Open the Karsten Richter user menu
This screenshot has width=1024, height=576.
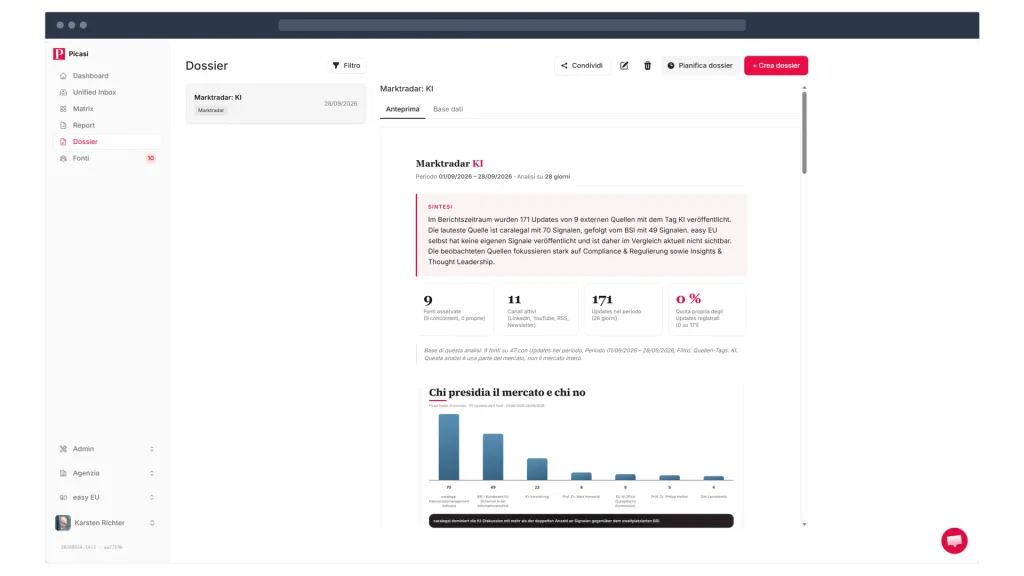pyautogui.click(x=106, y=522)
